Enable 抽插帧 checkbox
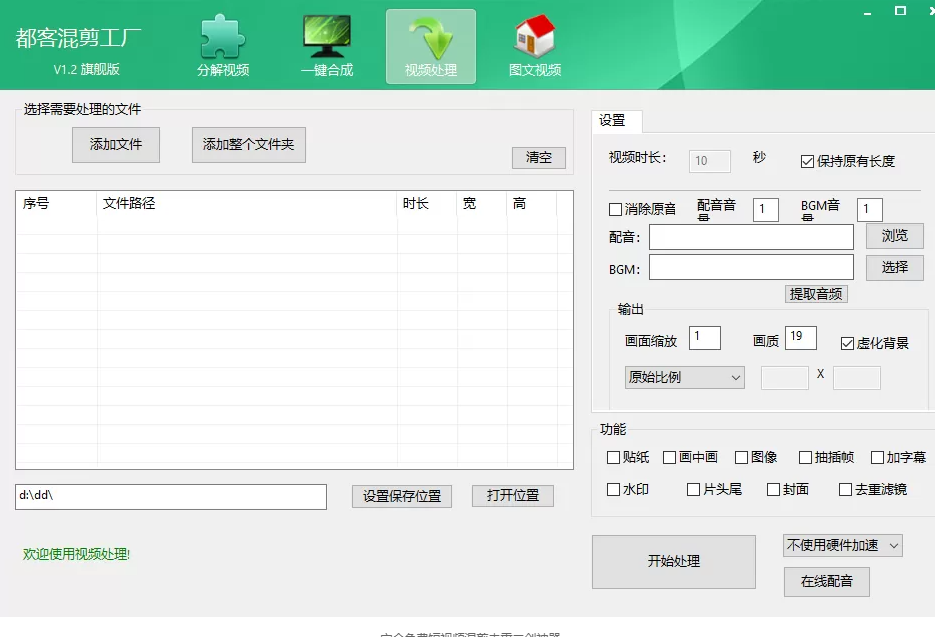The image size is (935, 637). coord(805,457)
